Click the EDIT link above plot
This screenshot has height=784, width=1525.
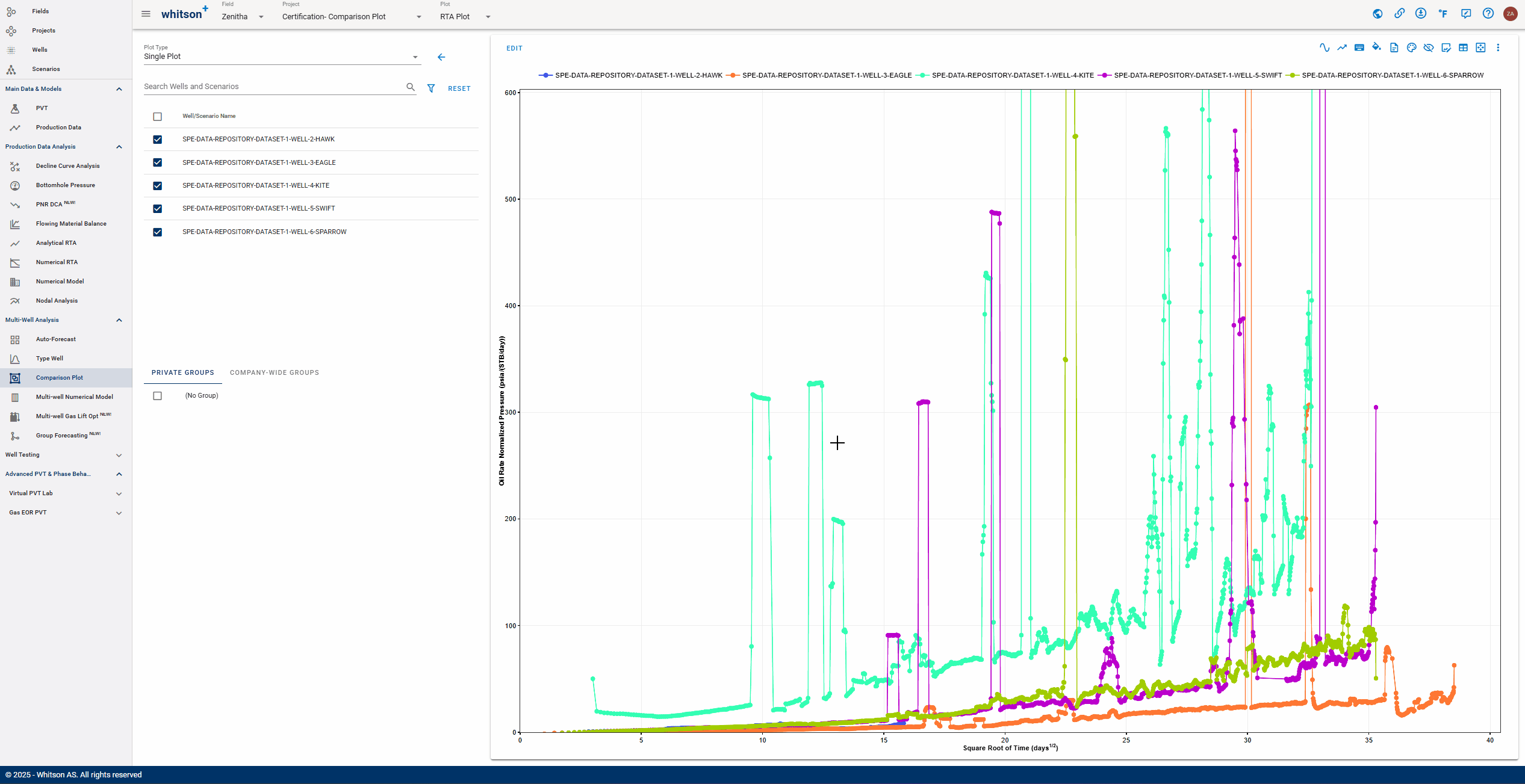(514, 48)
